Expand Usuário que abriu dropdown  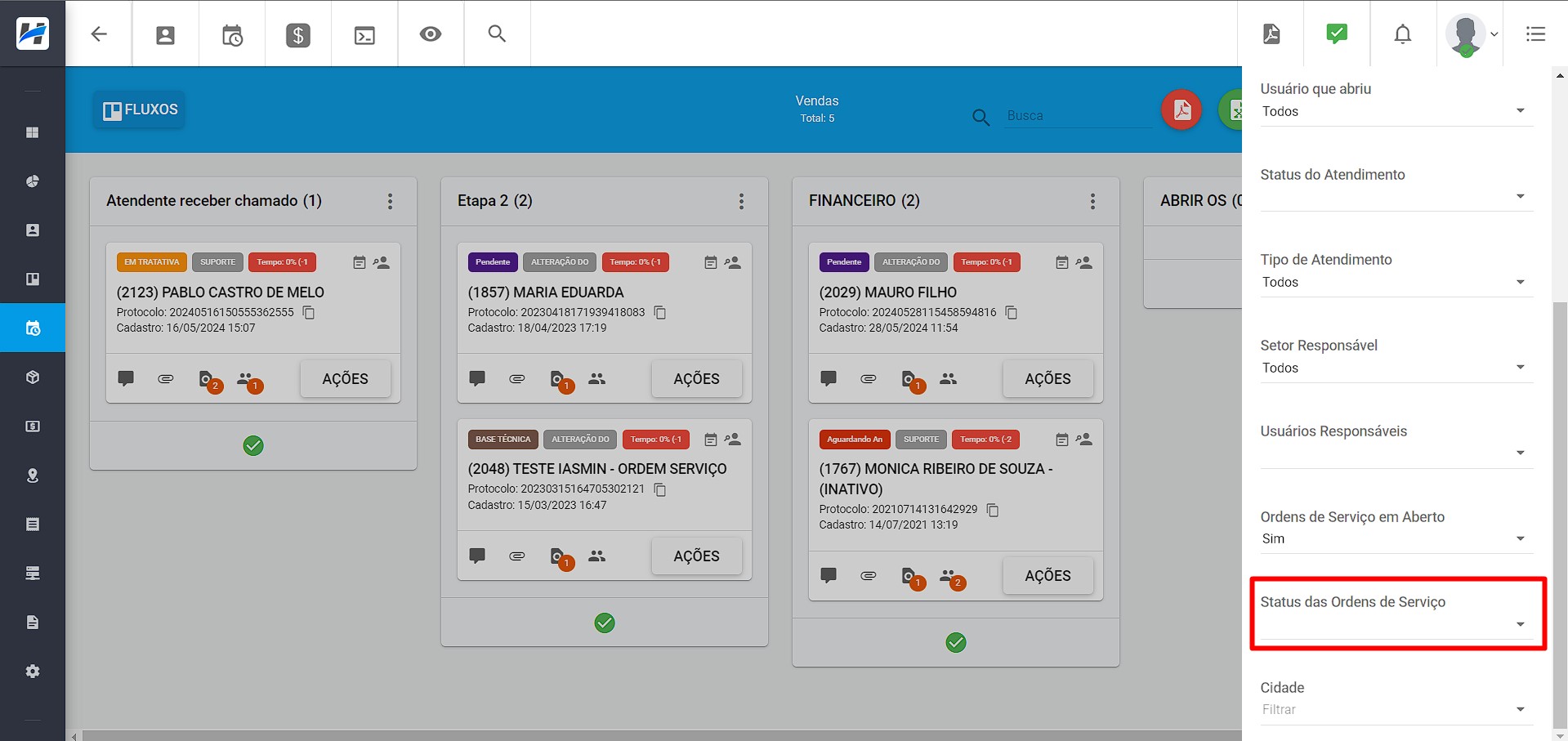coord(1396,111)
